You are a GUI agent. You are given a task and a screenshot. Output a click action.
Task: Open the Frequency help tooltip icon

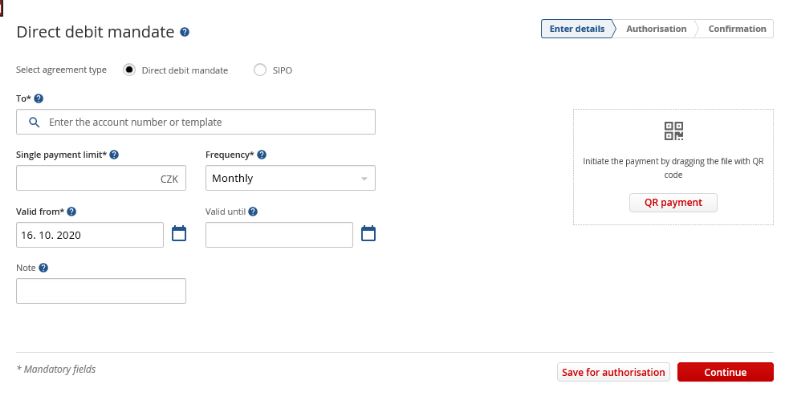point(261,155)
